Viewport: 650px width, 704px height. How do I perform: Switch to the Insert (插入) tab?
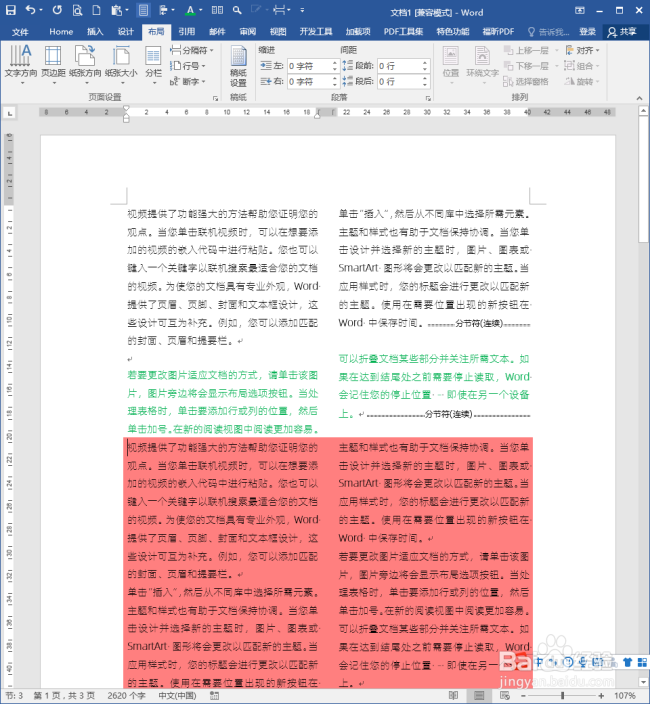(95, 32)
